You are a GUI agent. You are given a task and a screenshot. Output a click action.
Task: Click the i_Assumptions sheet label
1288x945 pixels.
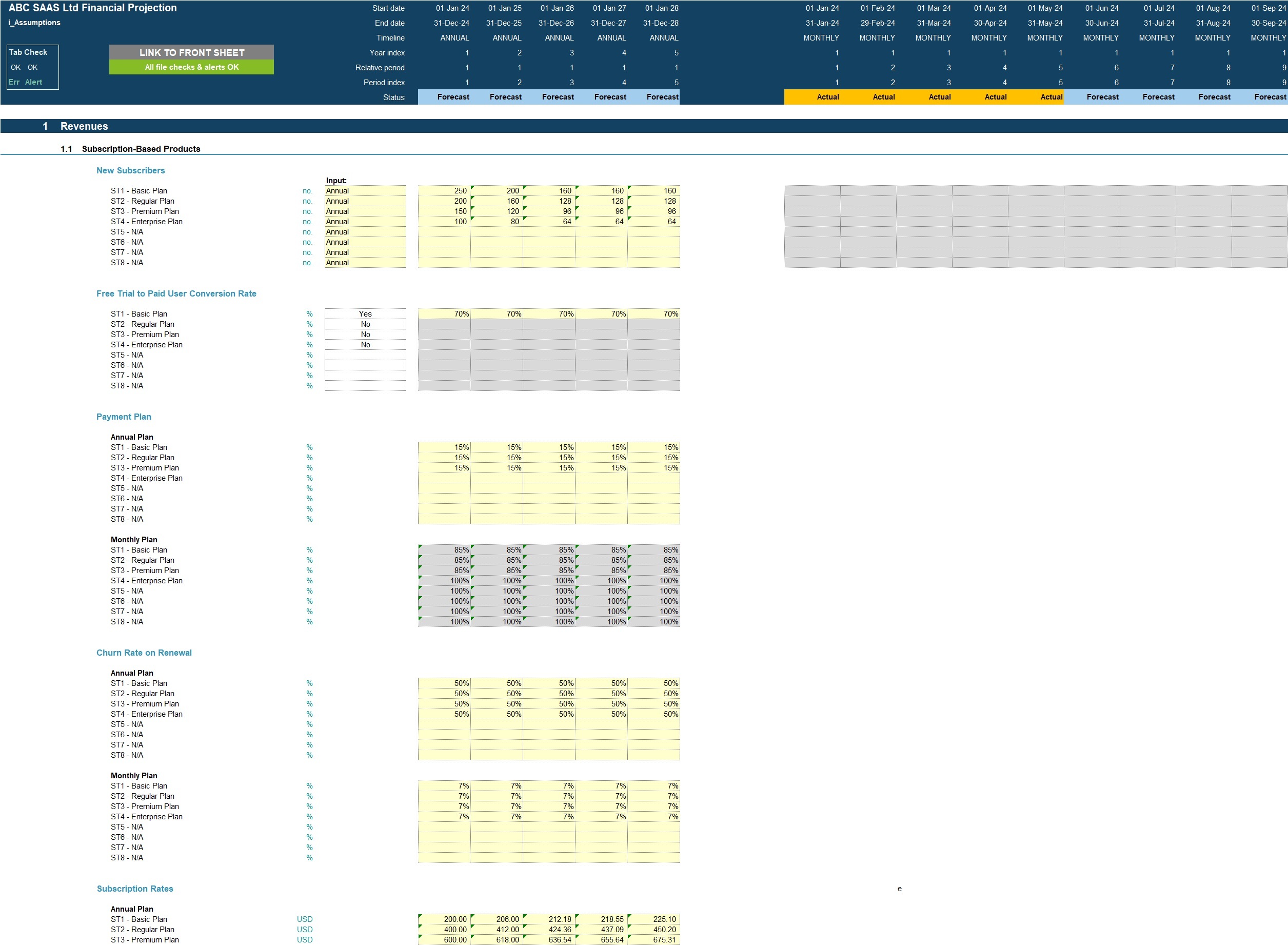coord(34,22)
